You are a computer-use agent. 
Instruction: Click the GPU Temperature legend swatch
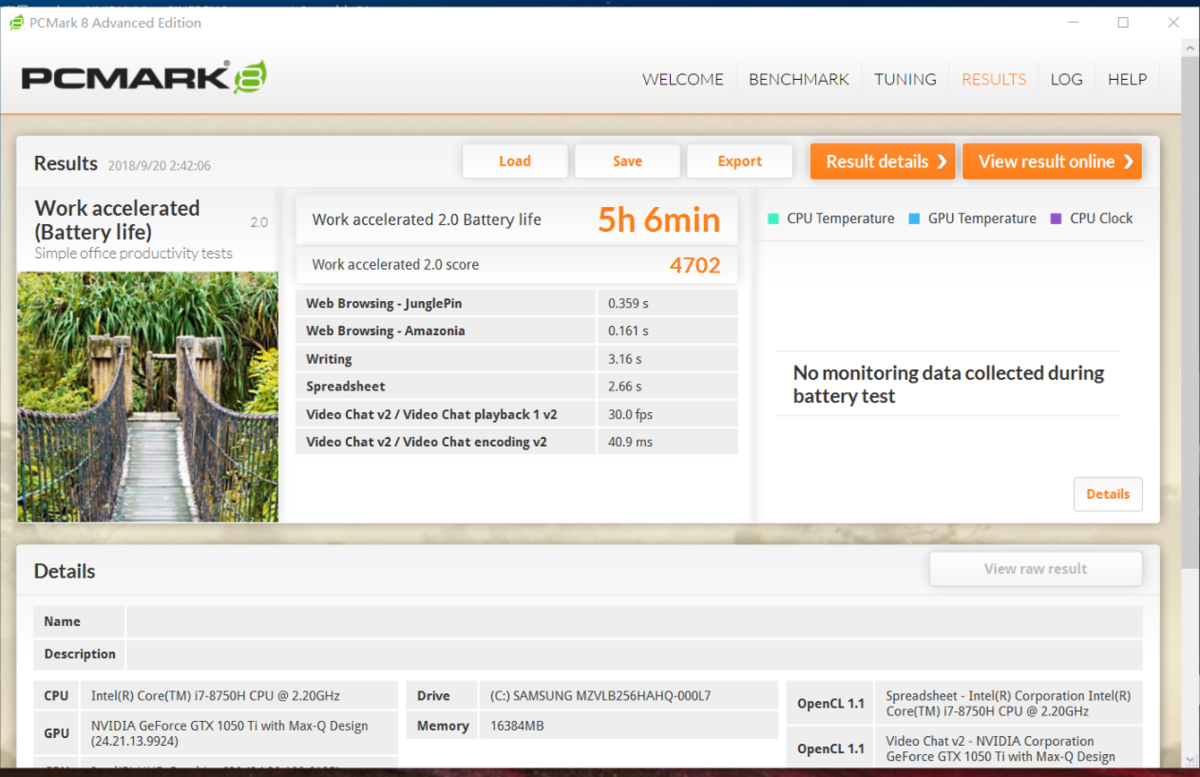(914, 218)
